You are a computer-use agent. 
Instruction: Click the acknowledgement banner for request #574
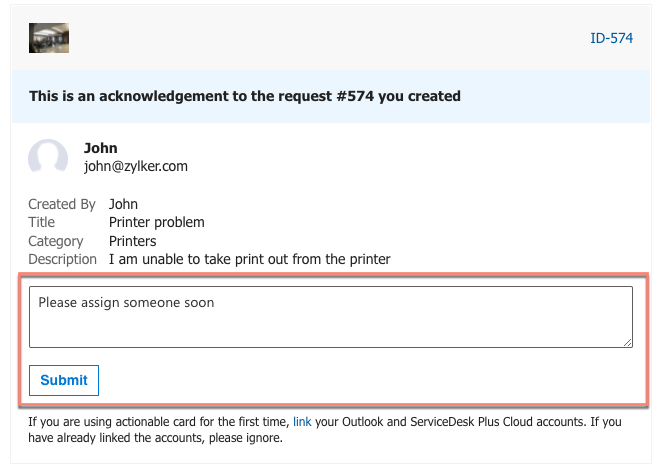click(x=331, y=97)
